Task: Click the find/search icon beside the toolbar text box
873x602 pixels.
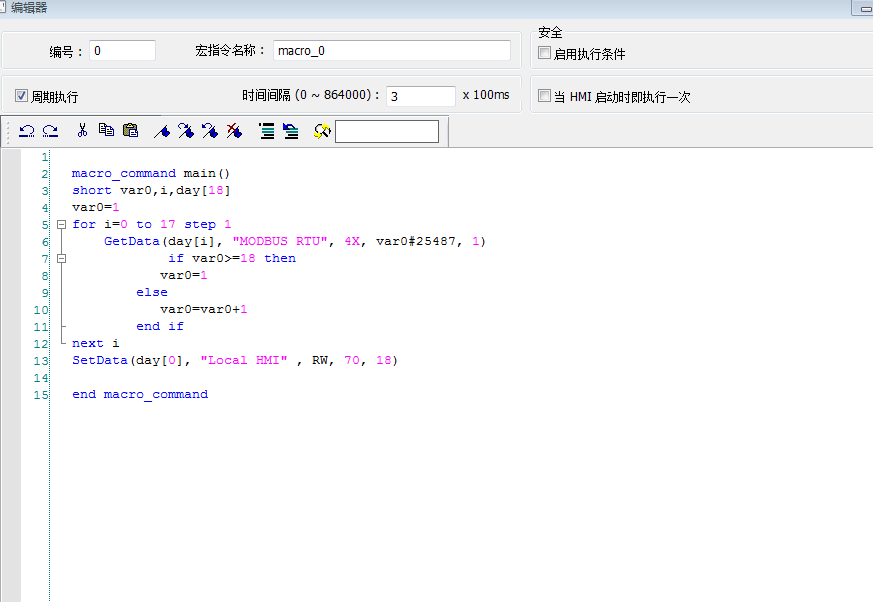Action: (321, 131)
